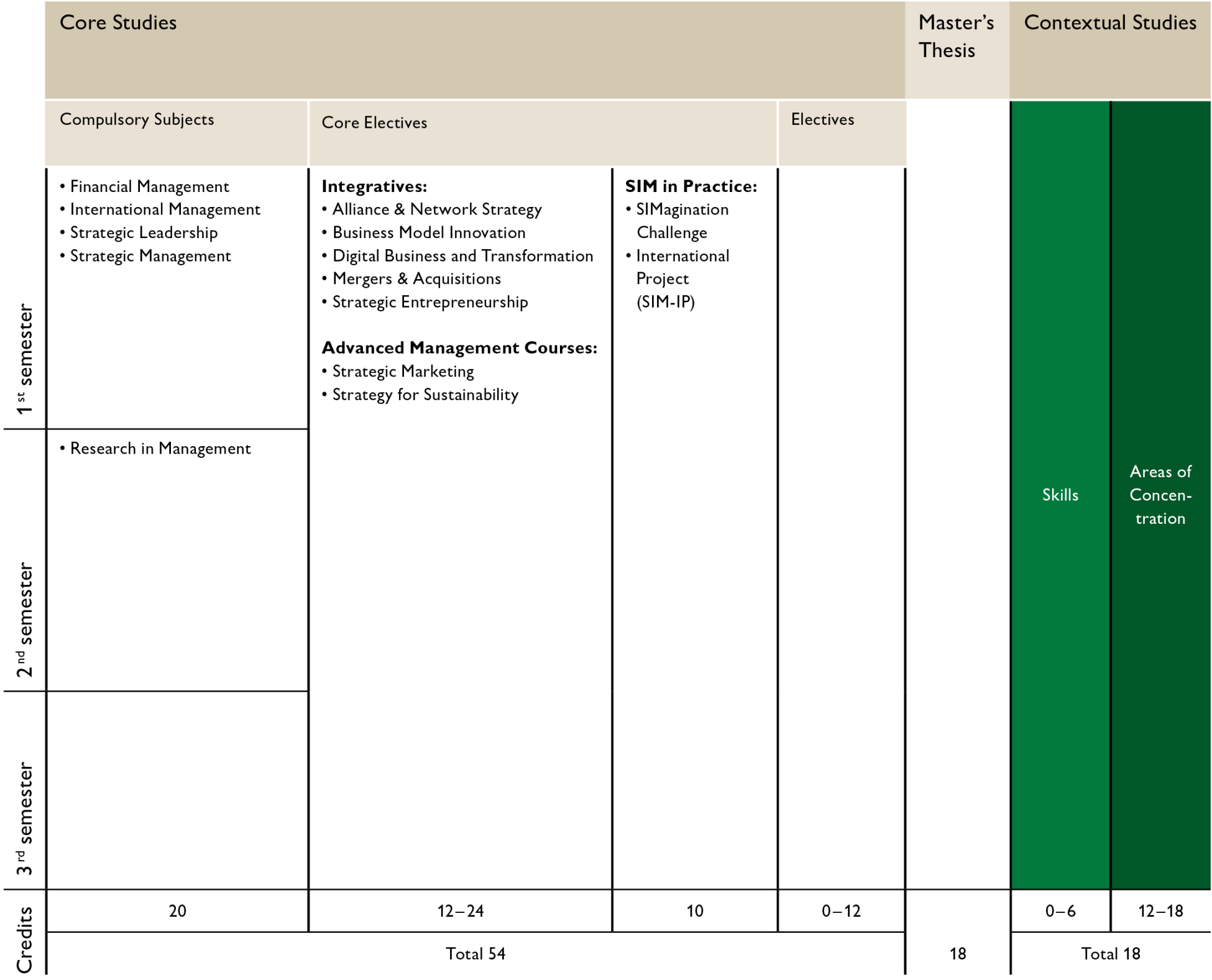Select the Core Electives subheader
The image size is (1212, 980).
click(374, 122)
